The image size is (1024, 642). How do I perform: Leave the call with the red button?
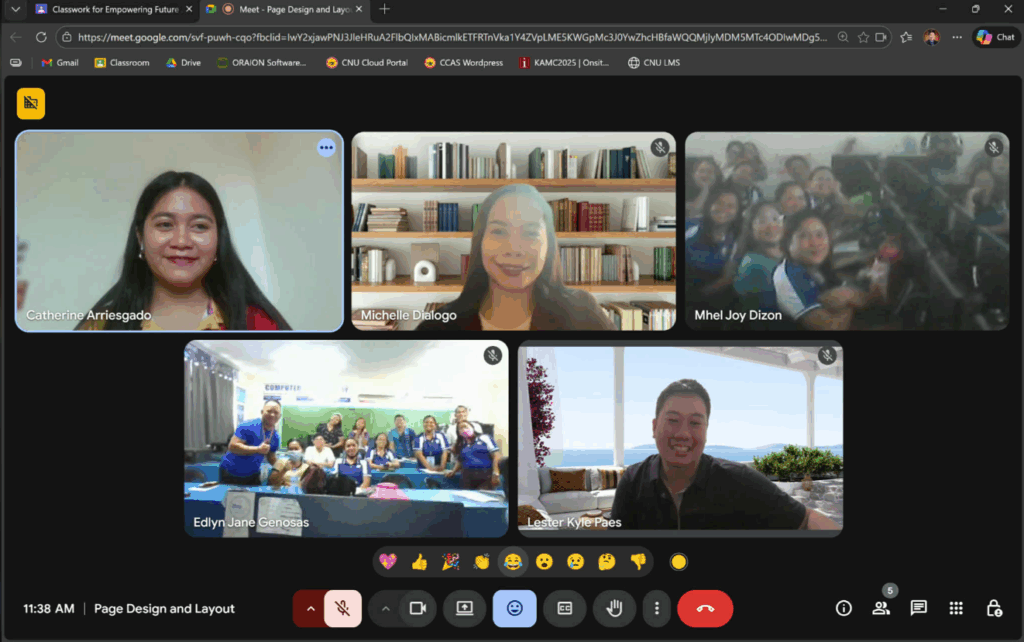(x=705, y=608)
